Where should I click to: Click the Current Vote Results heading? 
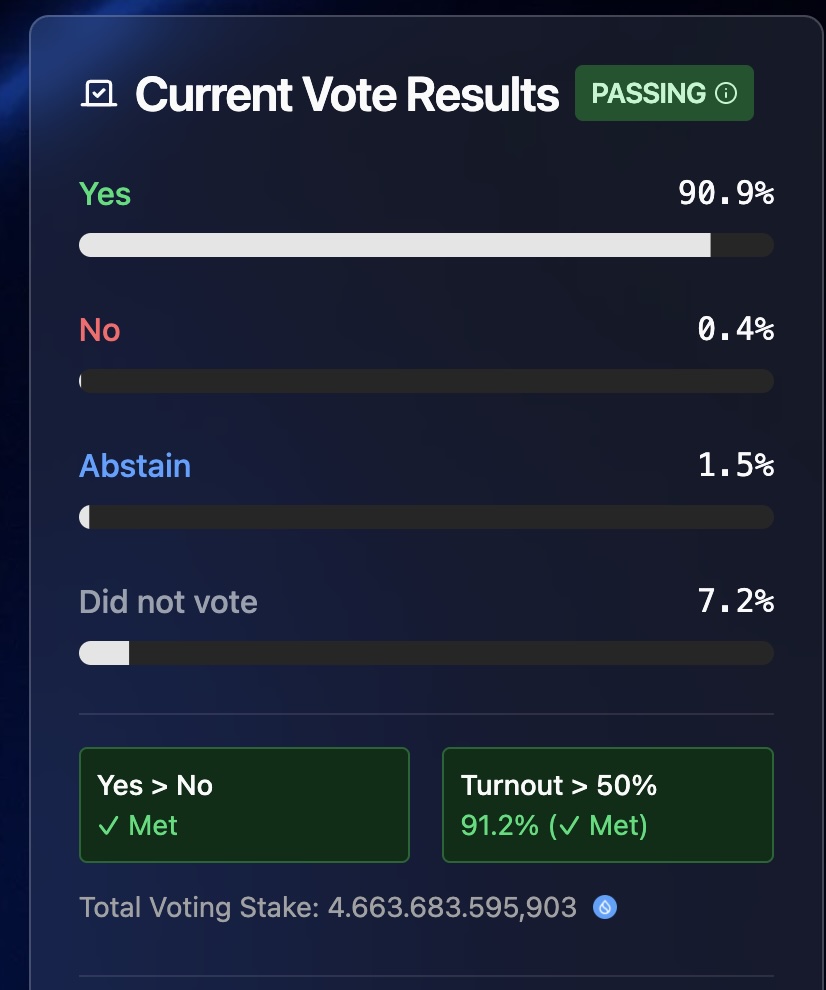coord(347,94)
